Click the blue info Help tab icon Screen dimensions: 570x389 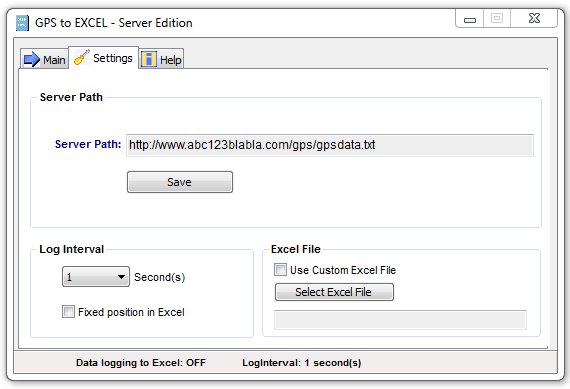149,59
